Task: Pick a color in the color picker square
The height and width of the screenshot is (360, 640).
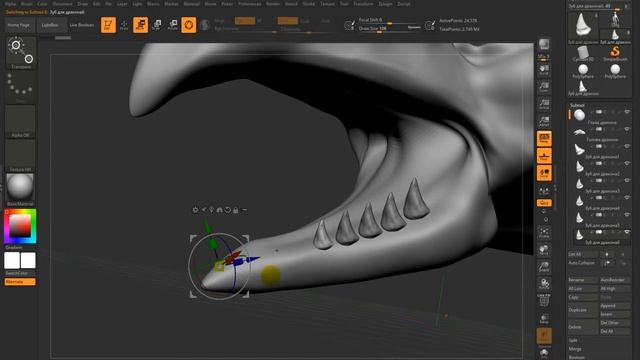Action: point(20,226)
